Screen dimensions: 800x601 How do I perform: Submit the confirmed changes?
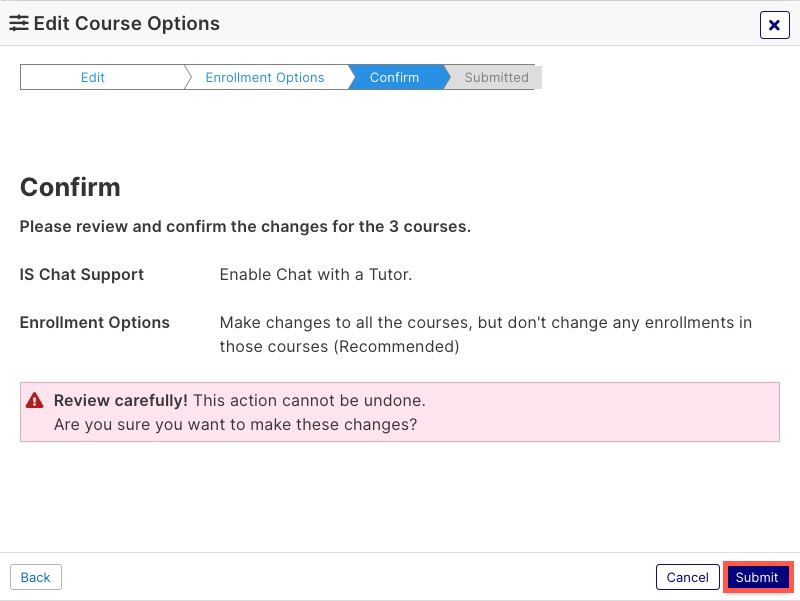click(757, 577)
